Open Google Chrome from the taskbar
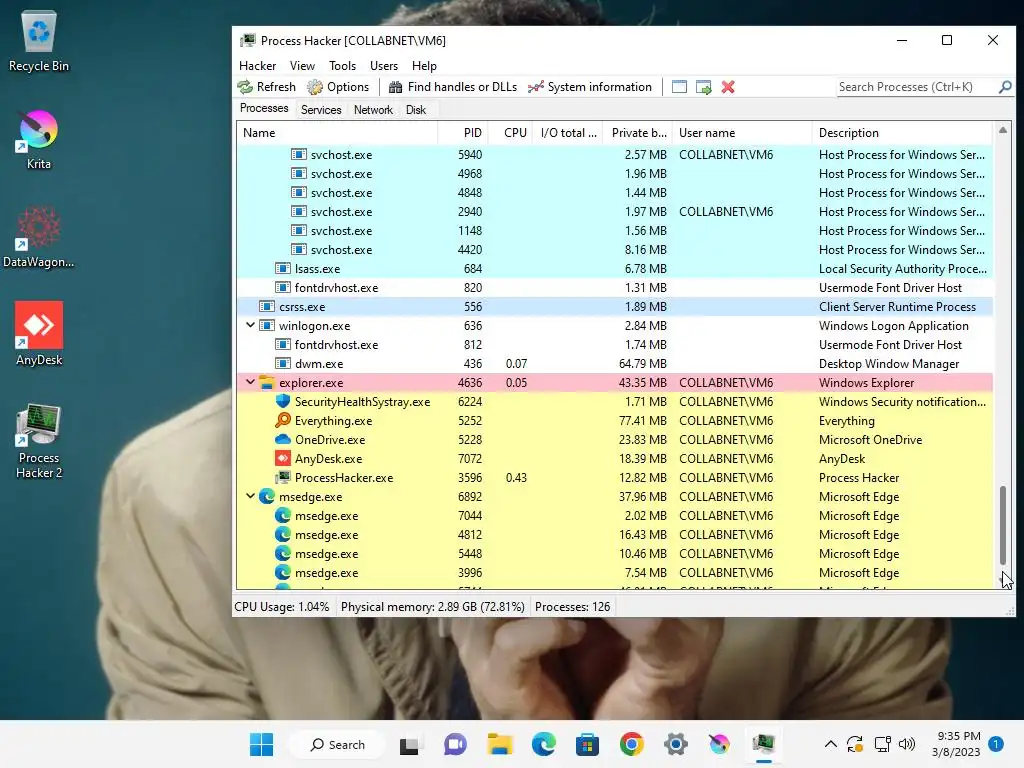1024x768 pixels. (632, 744)
